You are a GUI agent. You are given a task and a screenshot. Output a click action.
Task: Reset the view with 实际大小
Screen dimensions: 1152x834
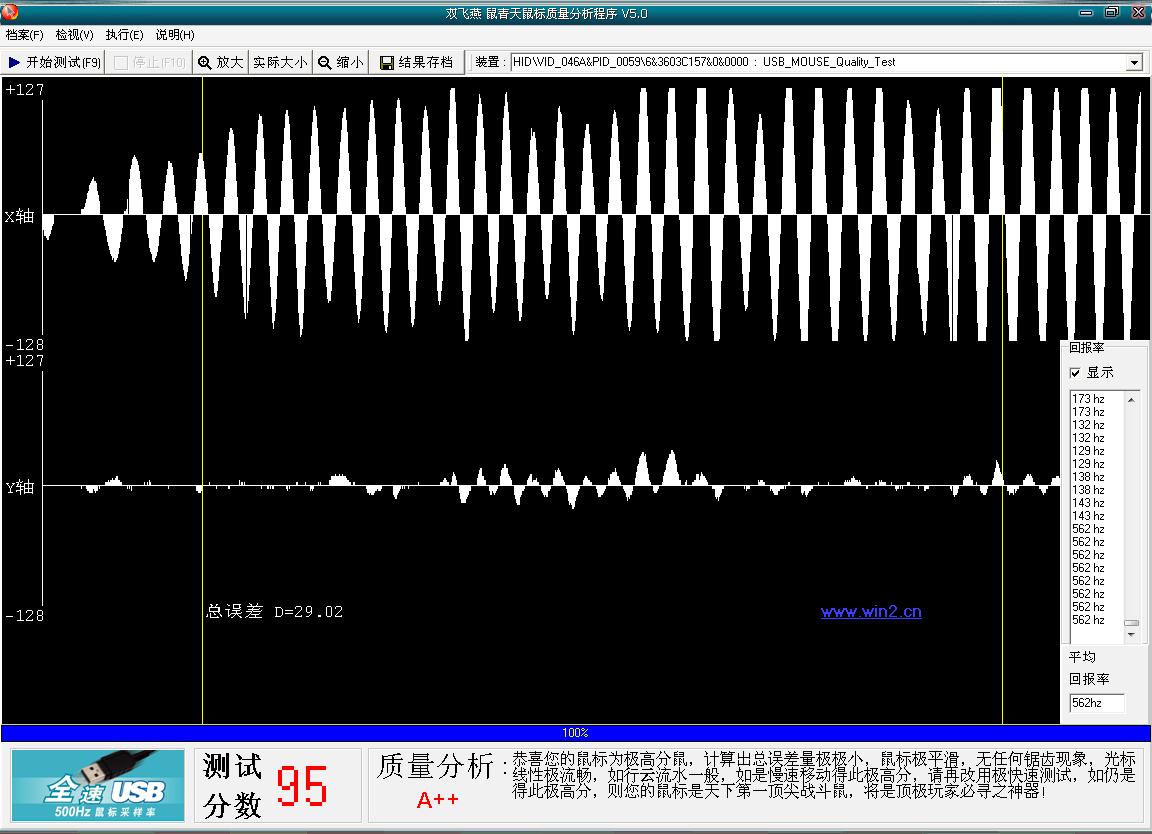coord(280,62)
